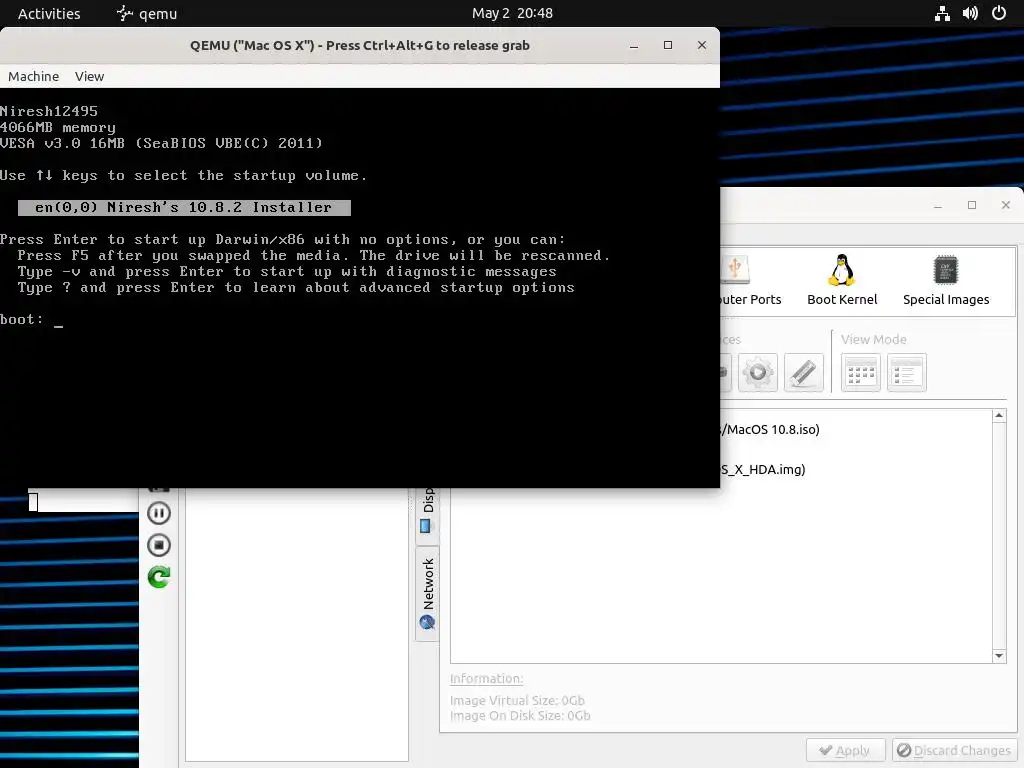
Task: Click the boot: prompt line in QEMU console
Action: (31, 319)
